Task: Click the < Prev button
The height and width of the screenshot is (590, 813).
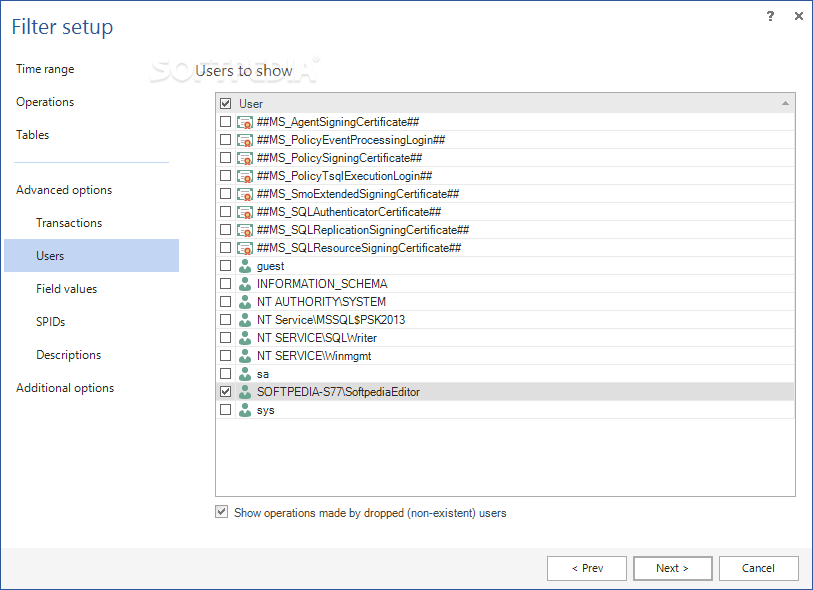Action: 587,568
